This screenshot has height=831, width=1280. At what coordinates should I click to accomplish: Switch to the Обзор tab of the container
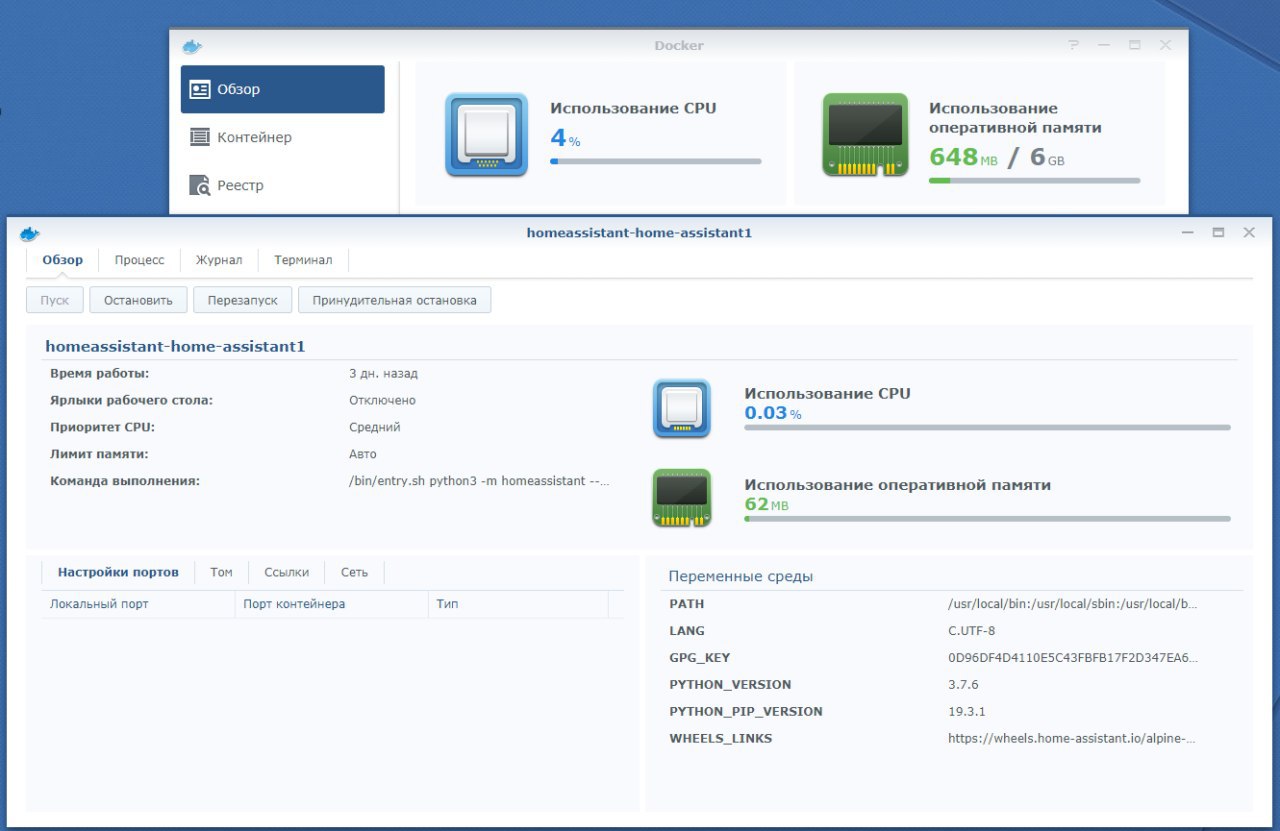[x=62, y=260]
